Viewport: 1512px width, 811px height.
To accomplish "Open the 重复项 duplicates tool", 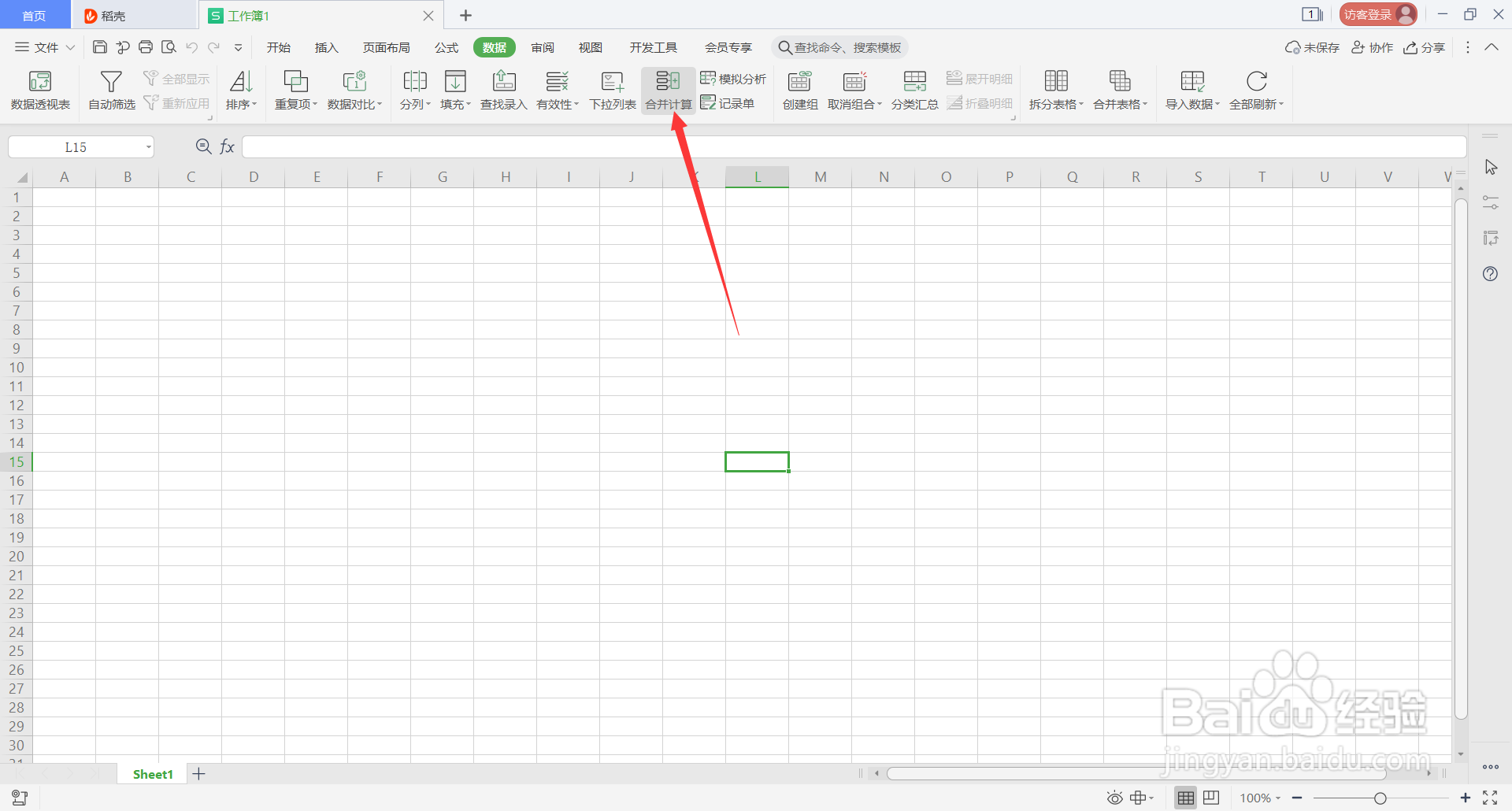I will (x=295, y=91).
